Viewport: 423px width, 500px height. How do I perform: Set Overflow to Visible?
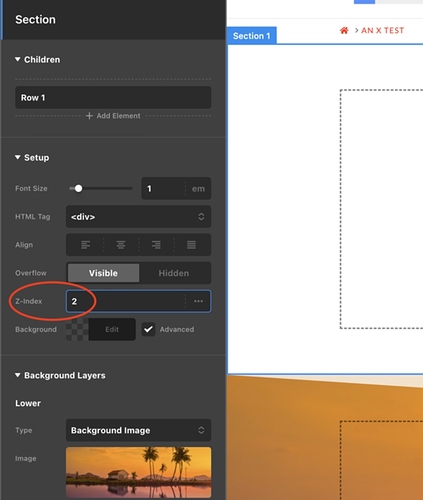point(103,273)
